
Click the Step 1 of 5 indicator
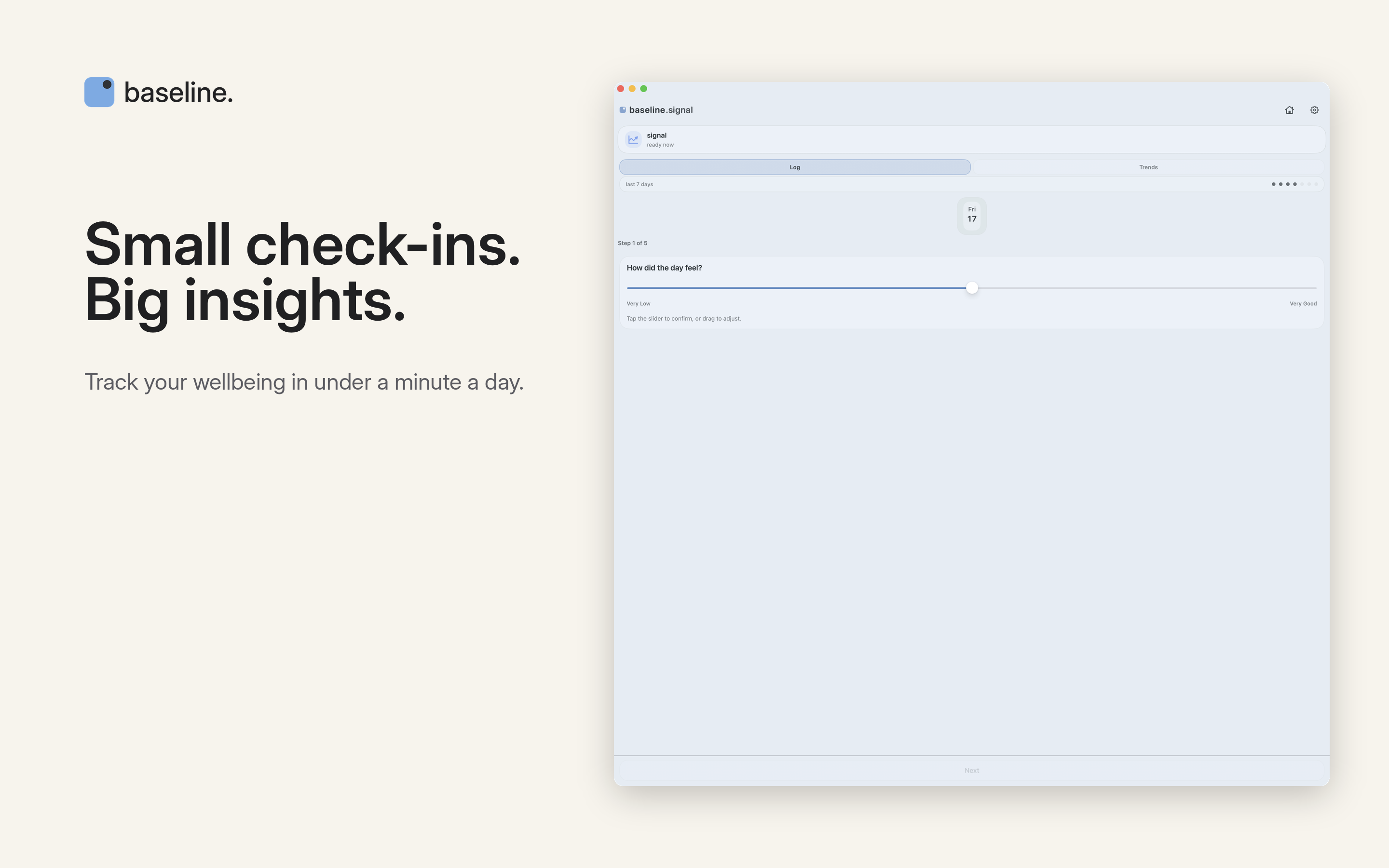click(632, 244)
